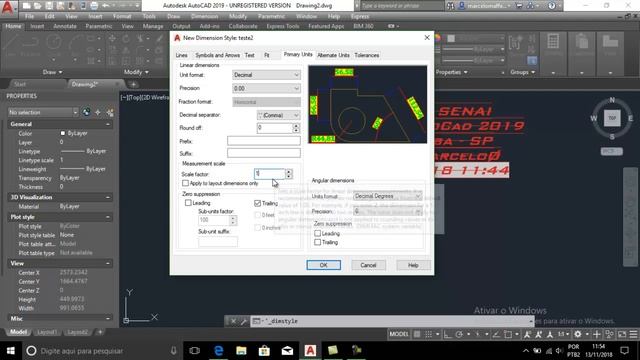The width and height of the screenshot is (640, 360).
Task: Click the ByLayer color swatch property
Action: tap(63, 133)
